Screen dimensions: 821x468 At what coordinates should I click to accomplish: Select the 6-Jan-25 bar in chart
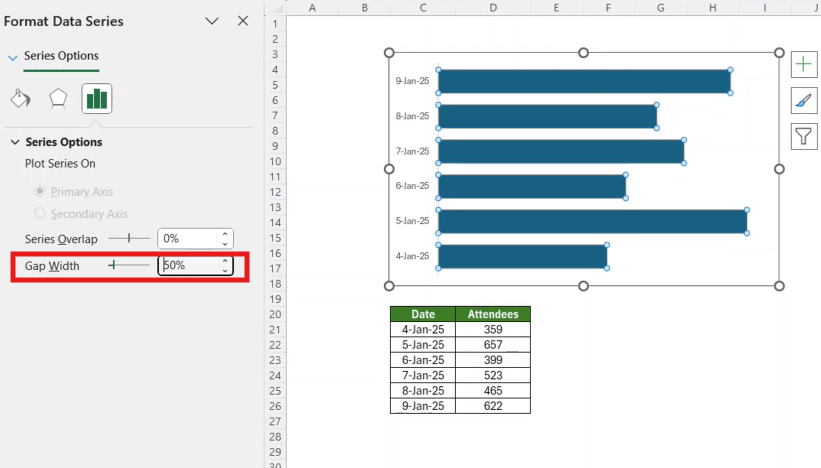pos(532,186)
